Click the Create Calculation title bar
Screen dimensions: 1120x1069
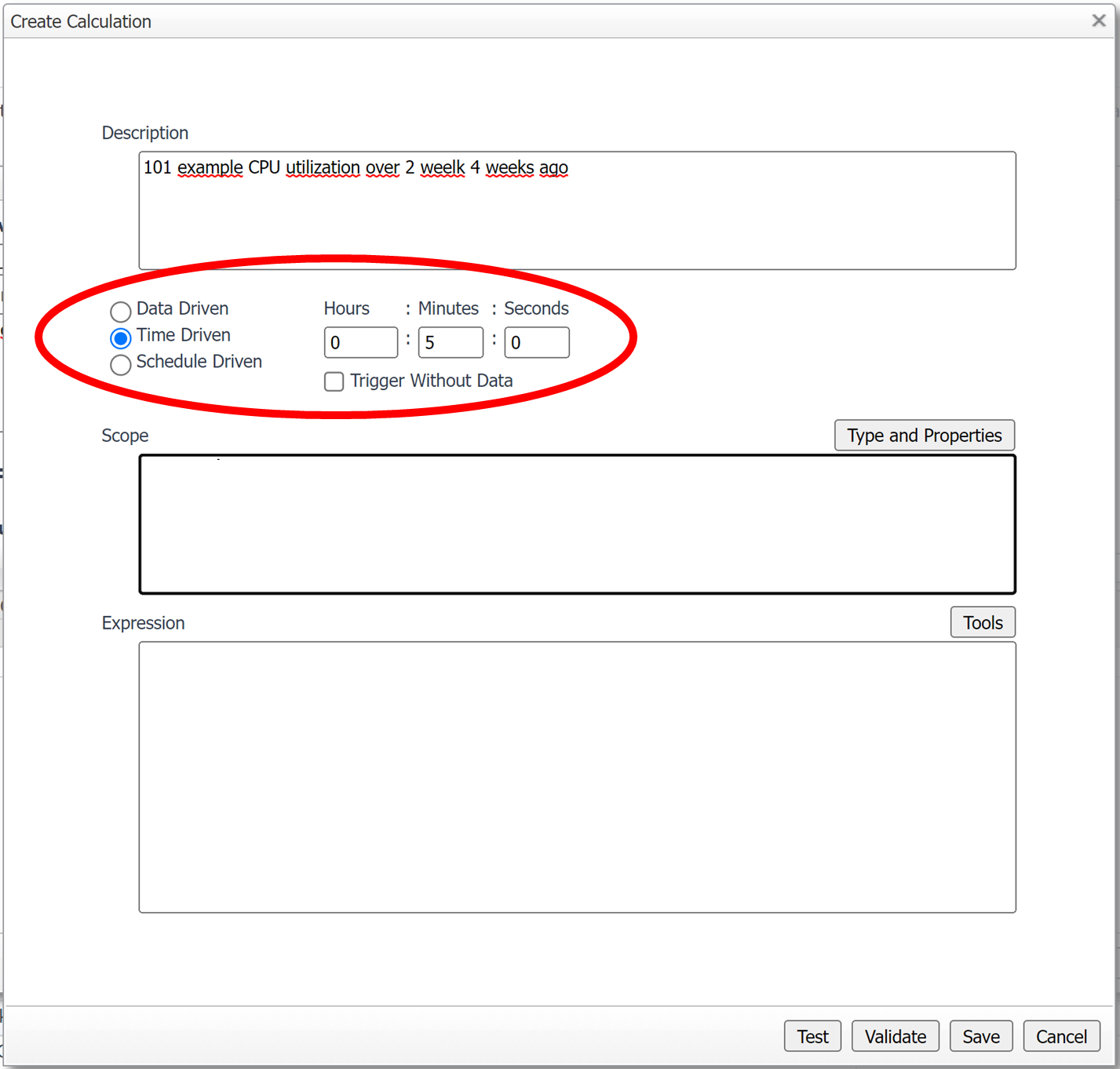coord(471,21)
